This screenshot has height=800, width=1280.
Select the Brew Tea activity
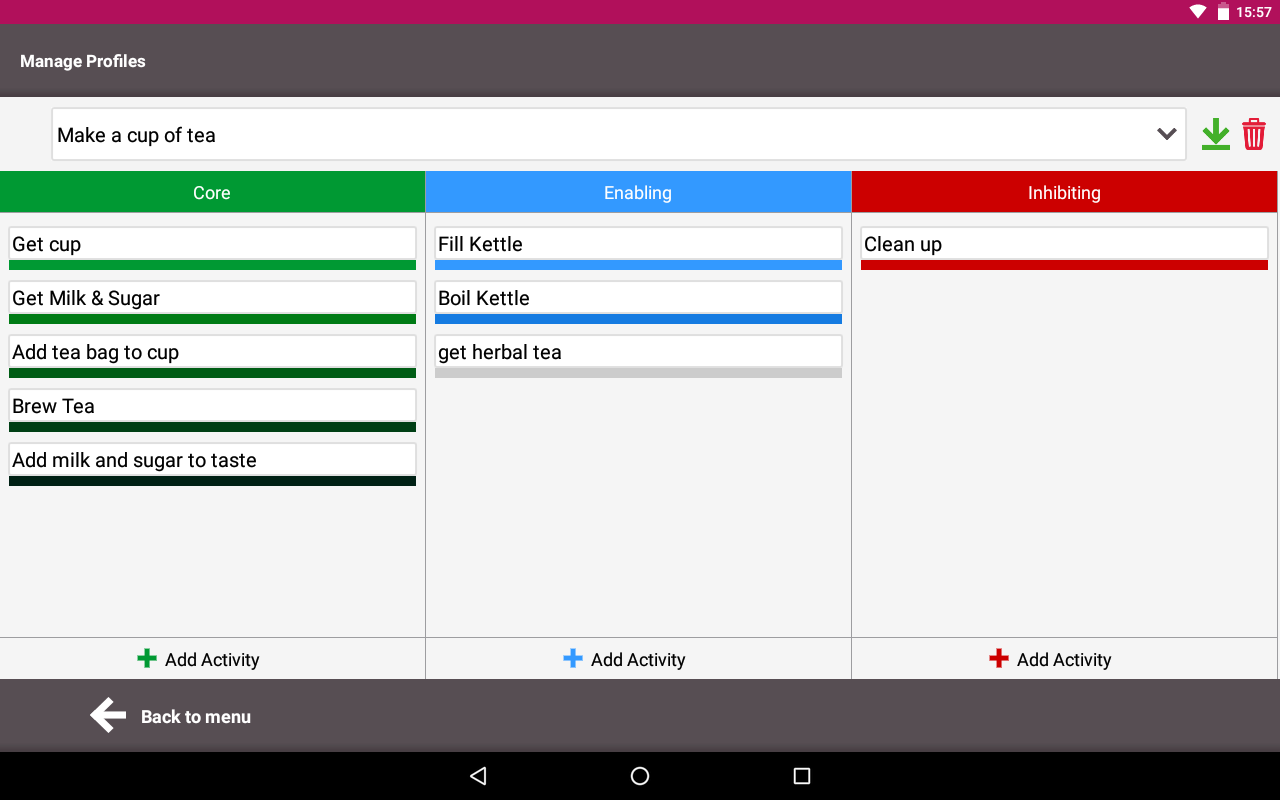[212, 410]
